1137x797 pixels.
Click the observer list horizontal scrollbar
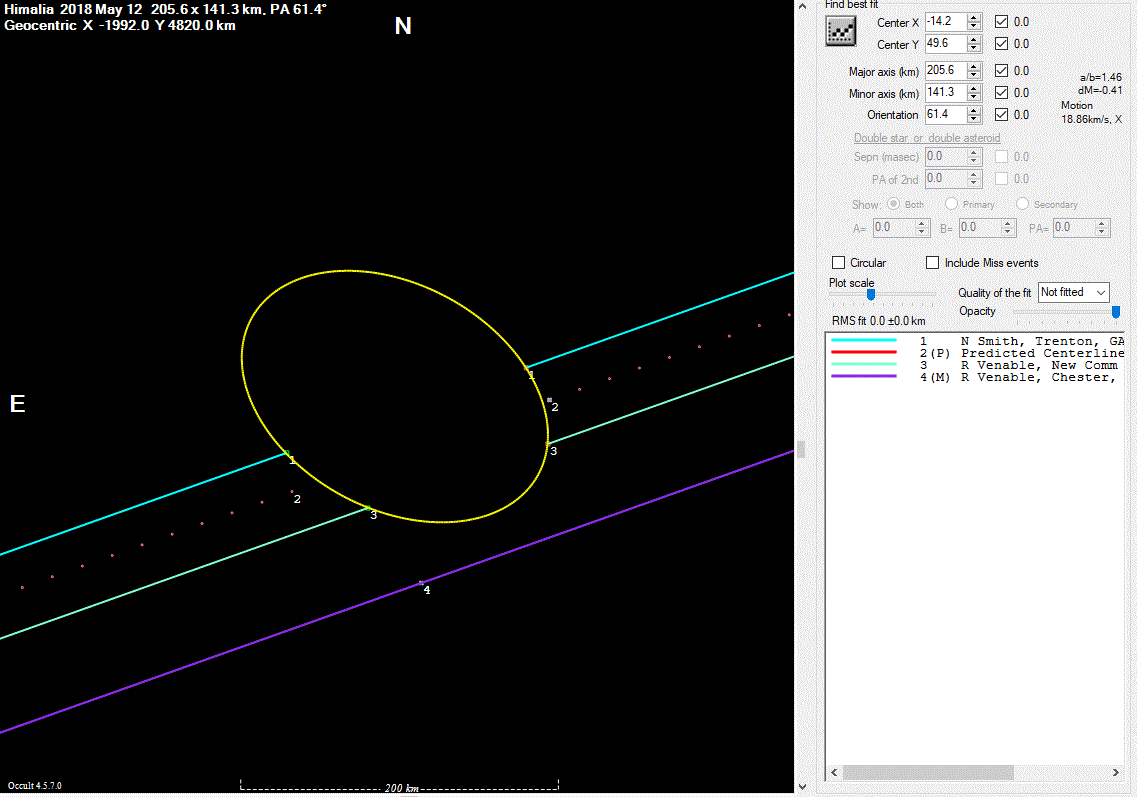coord(928,773)
